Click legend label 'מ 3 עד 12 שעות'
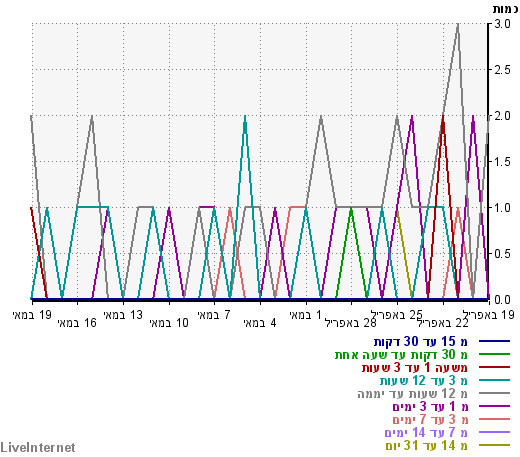 [x=423, y=380]
